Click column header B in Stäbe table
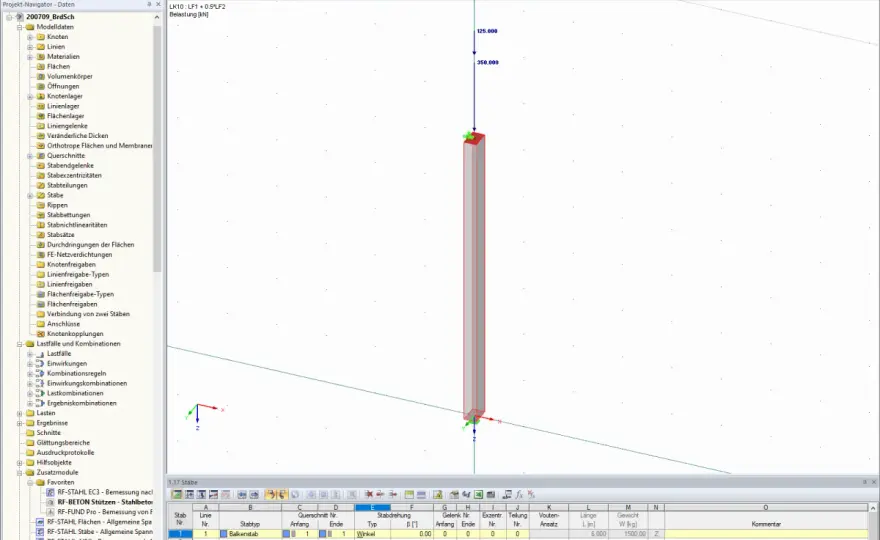The width and height of the screenshot is (880, 540). tap(250, 507)
